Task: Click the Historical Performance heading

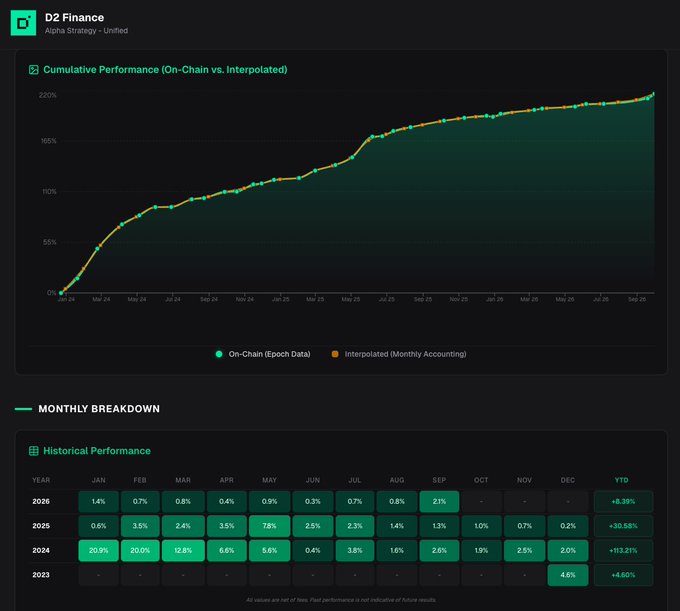Action: [x=97, y=451]
